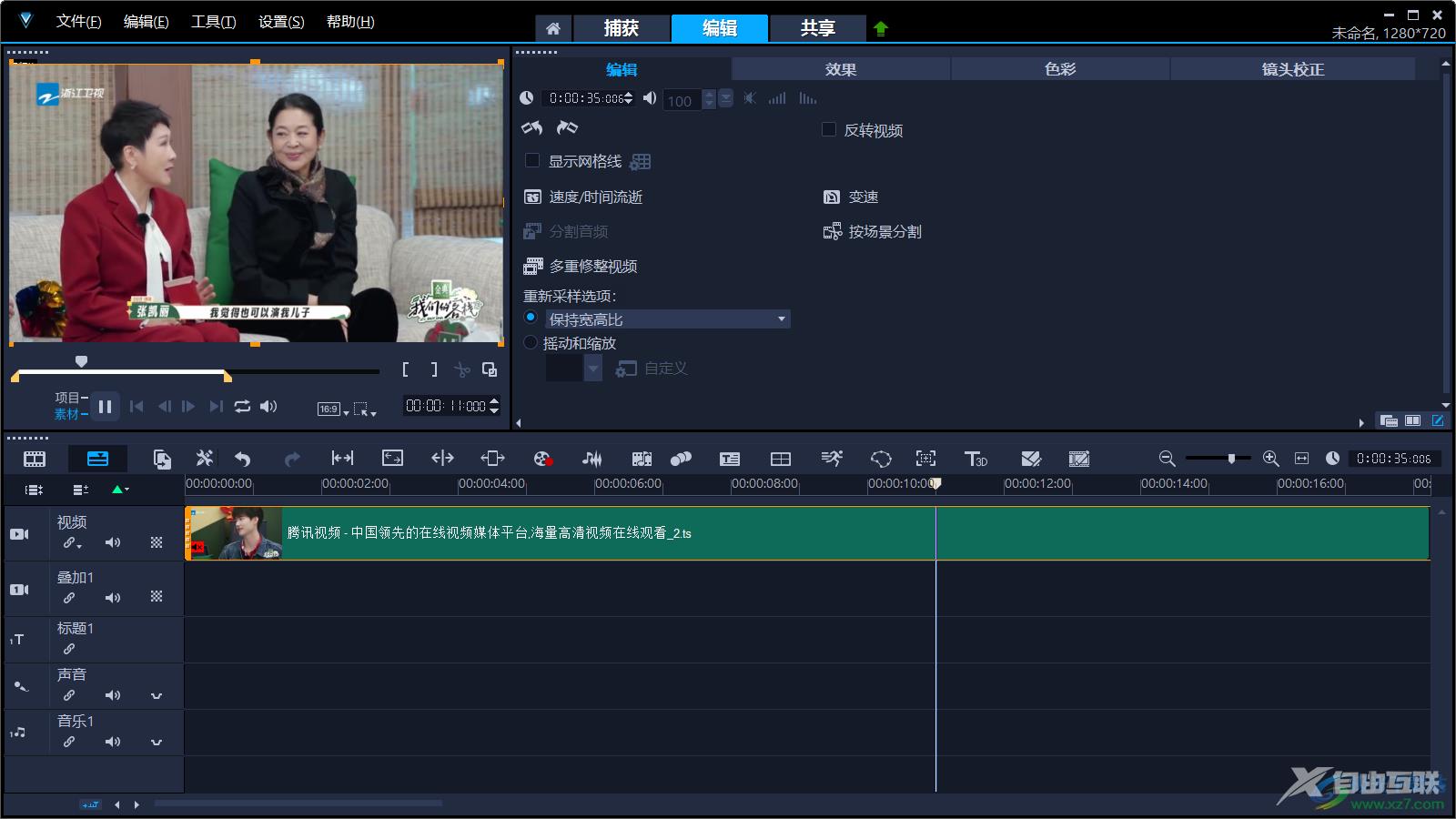Screen dimensions: 1456x819
Task: Mute the 叠加1 overlay track audio
Action: click(x=113, y=598)
